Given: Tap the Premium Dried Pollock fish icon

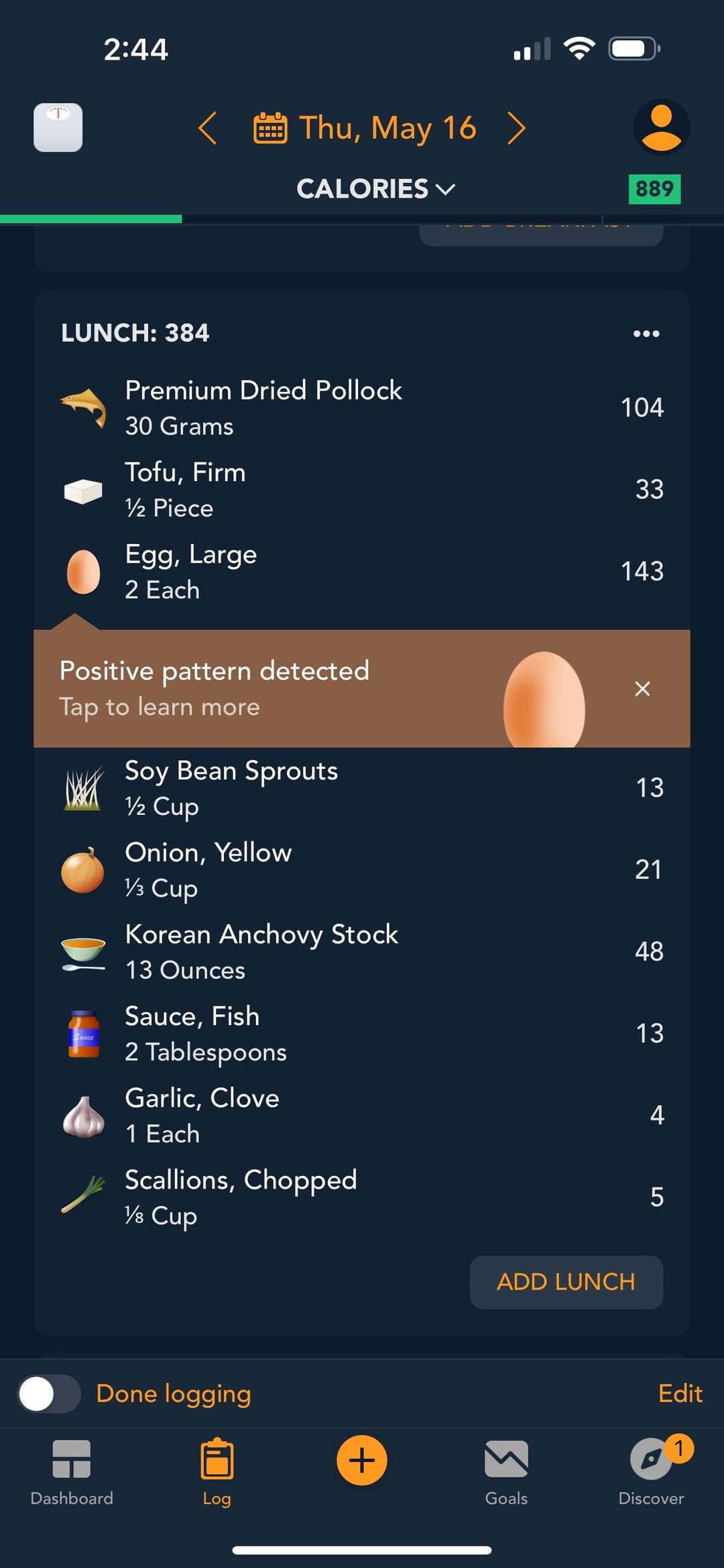Looking at the screenshot, I should 83,408.
